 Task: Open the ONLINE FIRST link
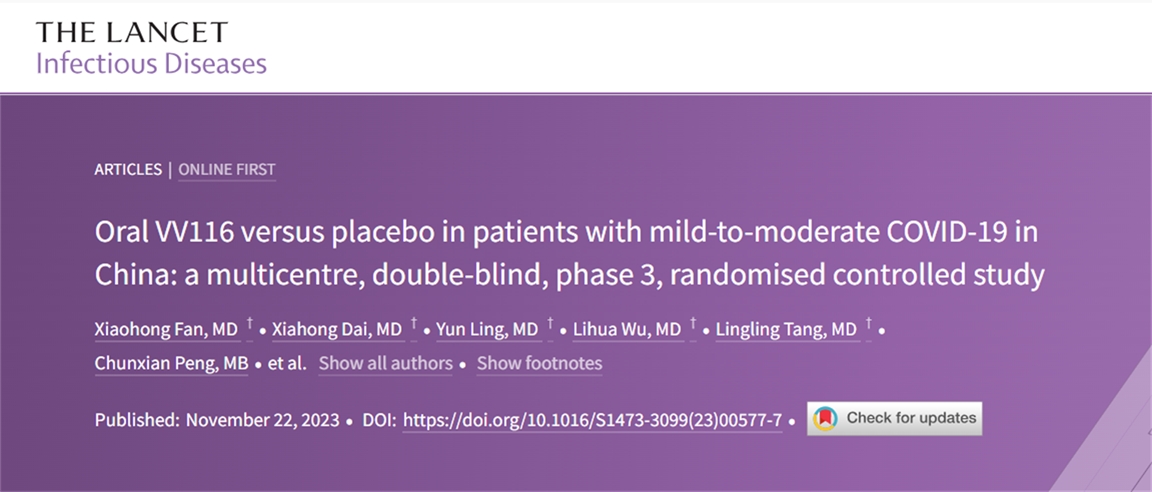click(x=227, y=169)
